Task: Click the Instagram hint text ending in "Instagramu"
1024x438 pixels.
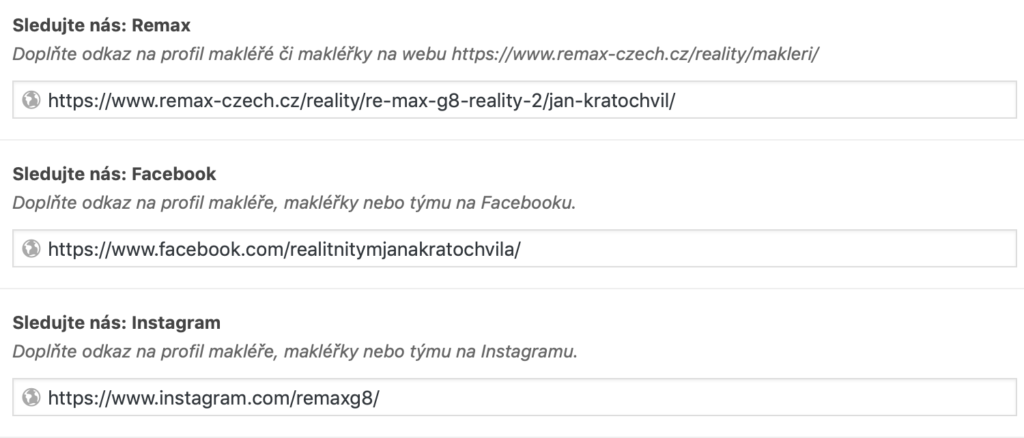Action: [x=295, y=352]
